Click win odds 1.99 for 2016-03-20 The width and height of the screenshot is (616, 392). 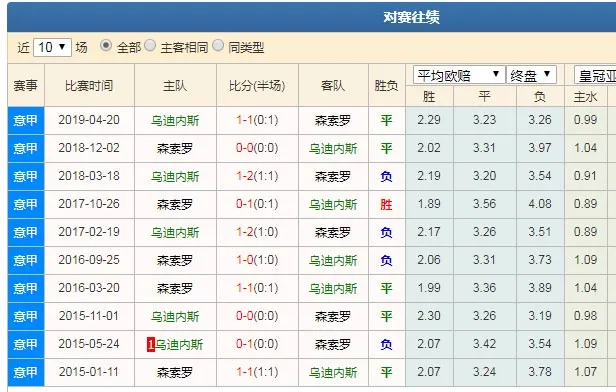pos(429,288)
